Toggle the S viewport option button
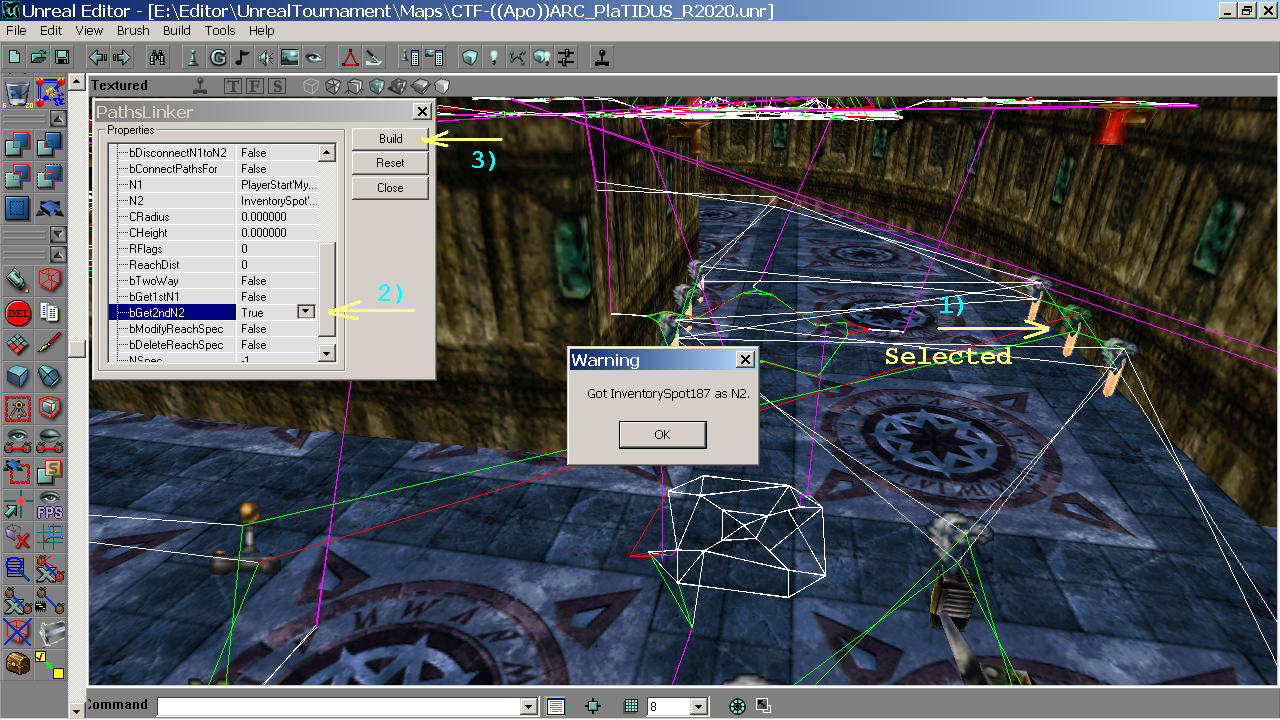The width and height of the screenshot is (1280, 720). [x=277, y=86]
